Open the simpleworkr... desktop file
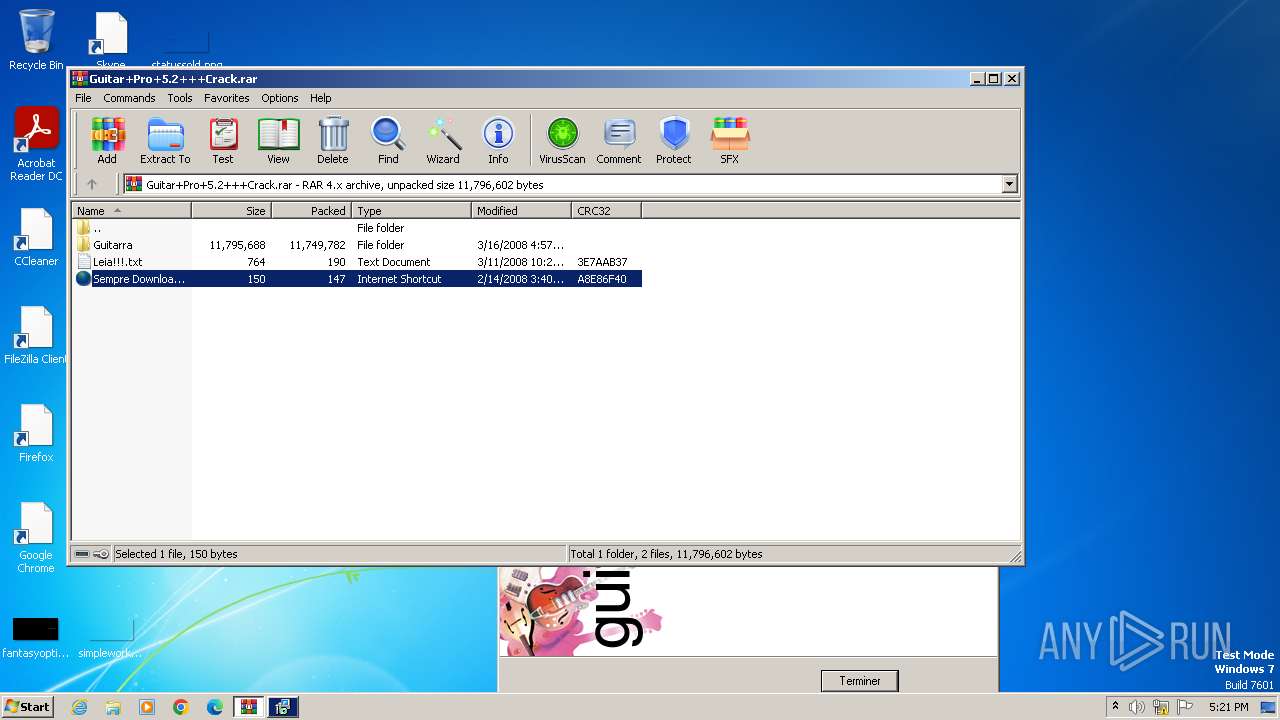Image resolution: width=1280 pixels, height=720 pixels. [111, 638]
